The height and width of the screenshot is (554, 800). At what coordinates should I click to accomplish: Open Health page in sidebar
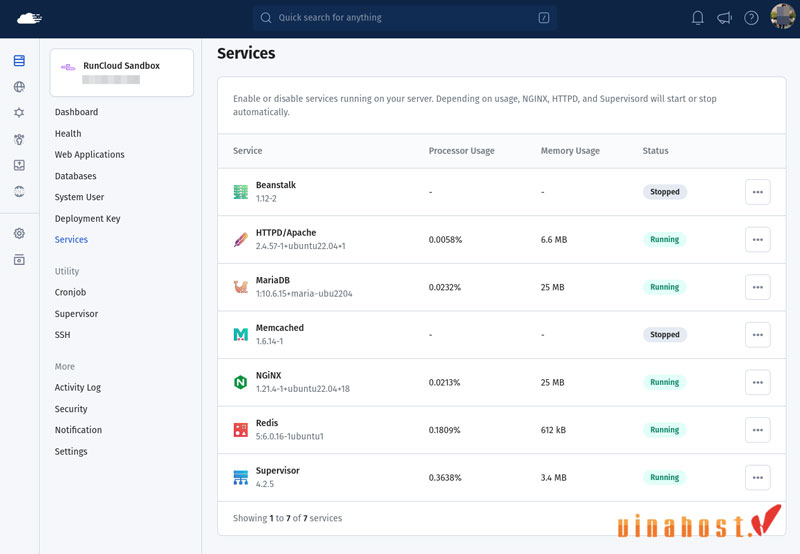coord(68,133)
